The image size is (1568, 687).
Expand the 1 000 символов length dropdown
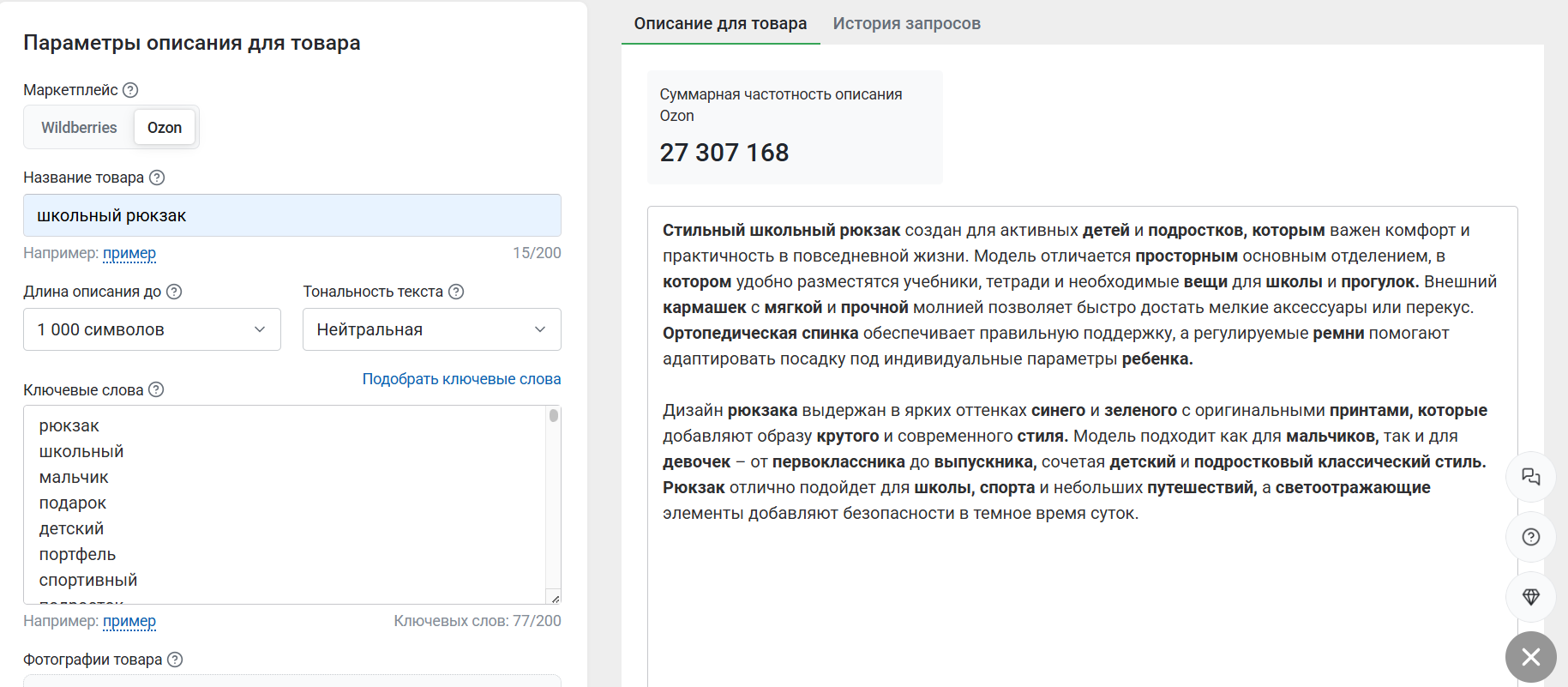pos(152,329)
